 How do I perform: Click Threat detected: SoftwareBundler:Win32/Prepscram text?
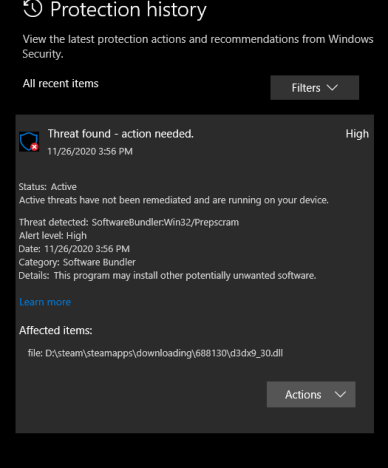[129, 222]
